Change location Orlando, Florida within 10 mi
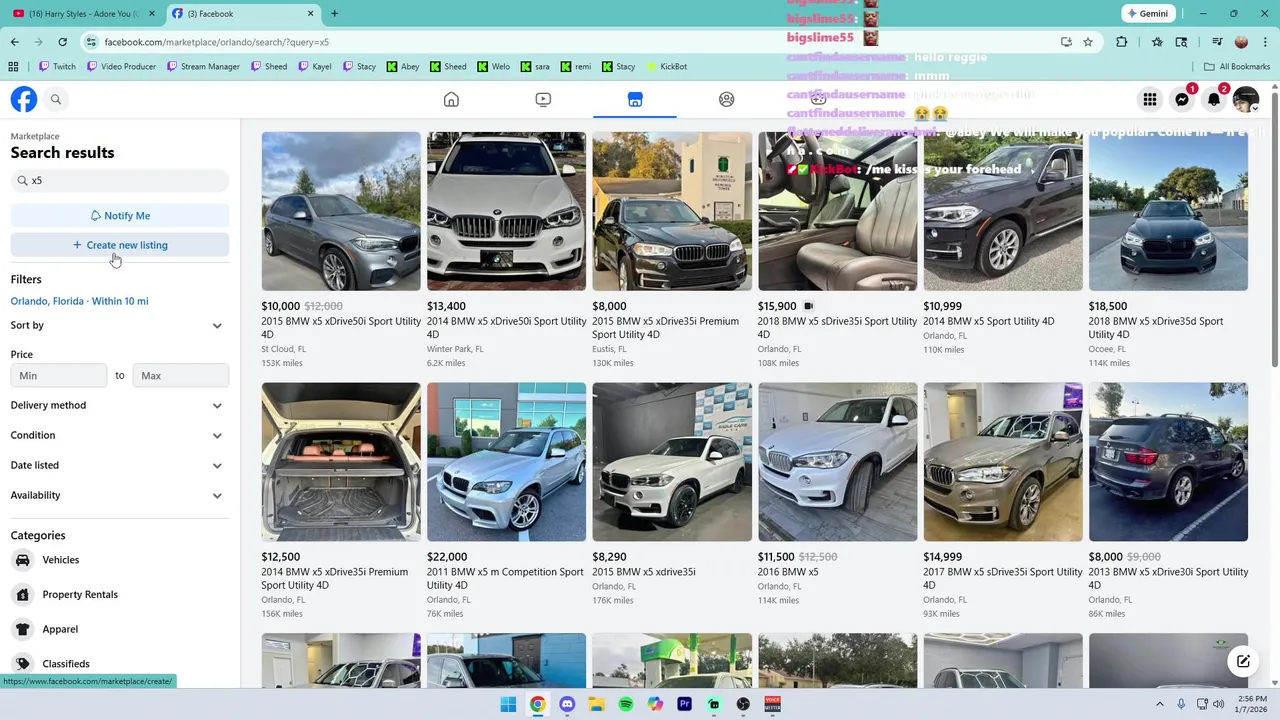1280x720 pixels. [x=80, y=301]
